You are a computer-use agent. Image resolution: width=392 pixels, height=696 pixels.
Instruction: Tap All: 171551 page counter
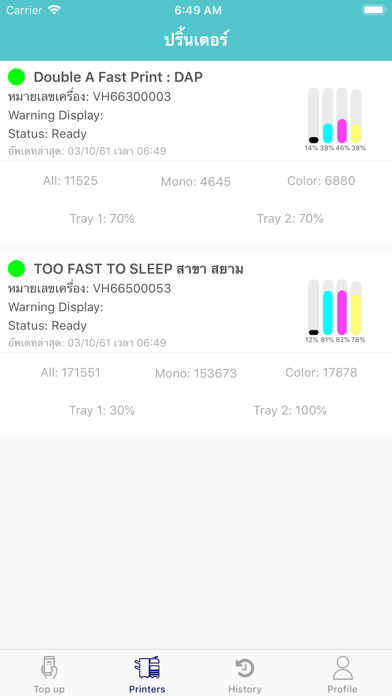[x=71, y=372]
